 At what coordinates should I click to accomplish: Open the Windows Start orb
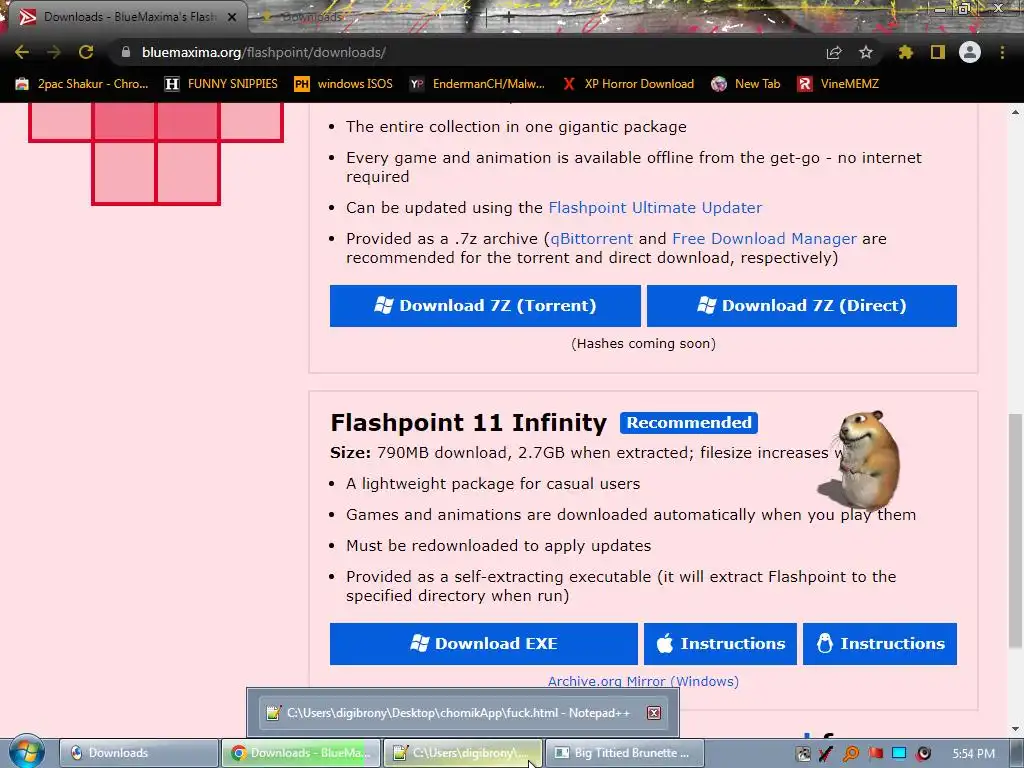[x=26, y=752]
